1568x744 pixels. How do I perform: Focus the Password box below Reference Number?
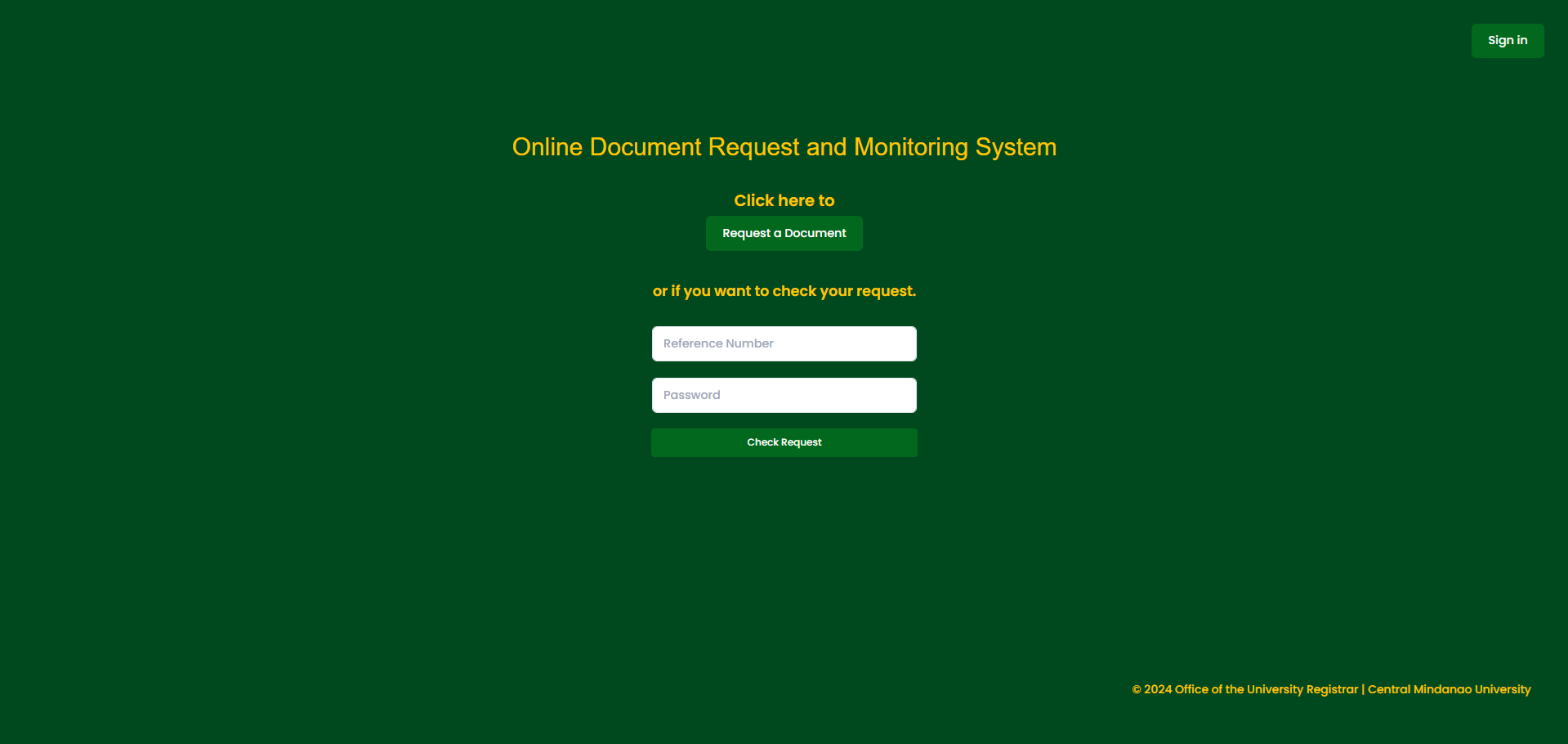coord(783,395)
